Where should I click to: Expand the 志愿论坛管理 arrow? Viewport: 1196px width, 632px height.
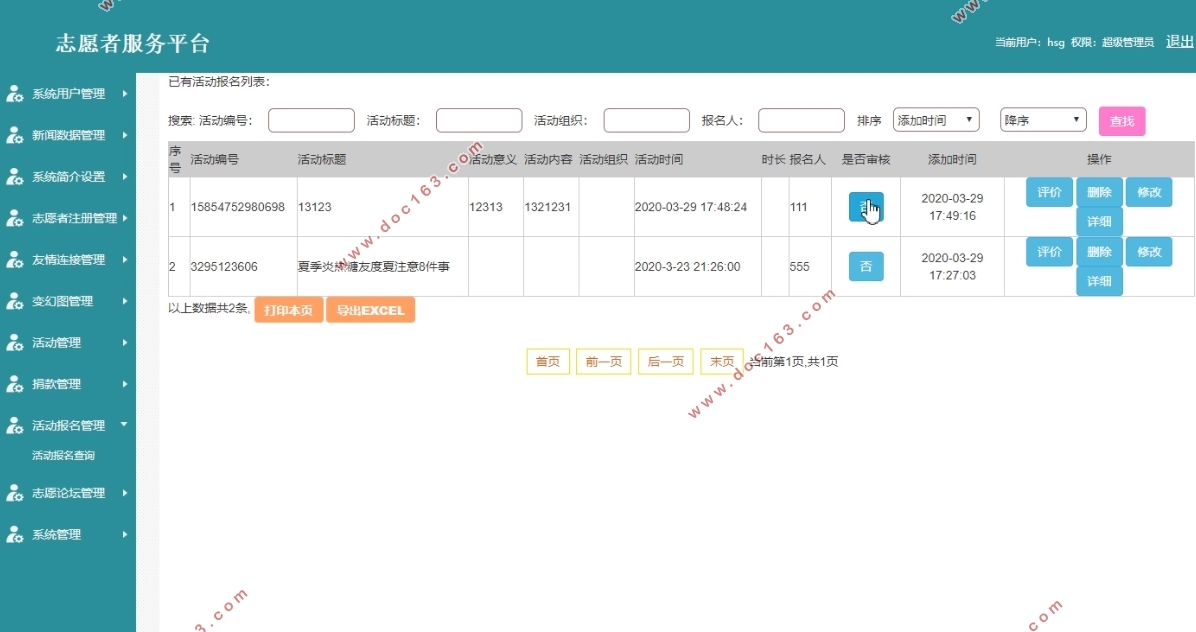[124, 493]
